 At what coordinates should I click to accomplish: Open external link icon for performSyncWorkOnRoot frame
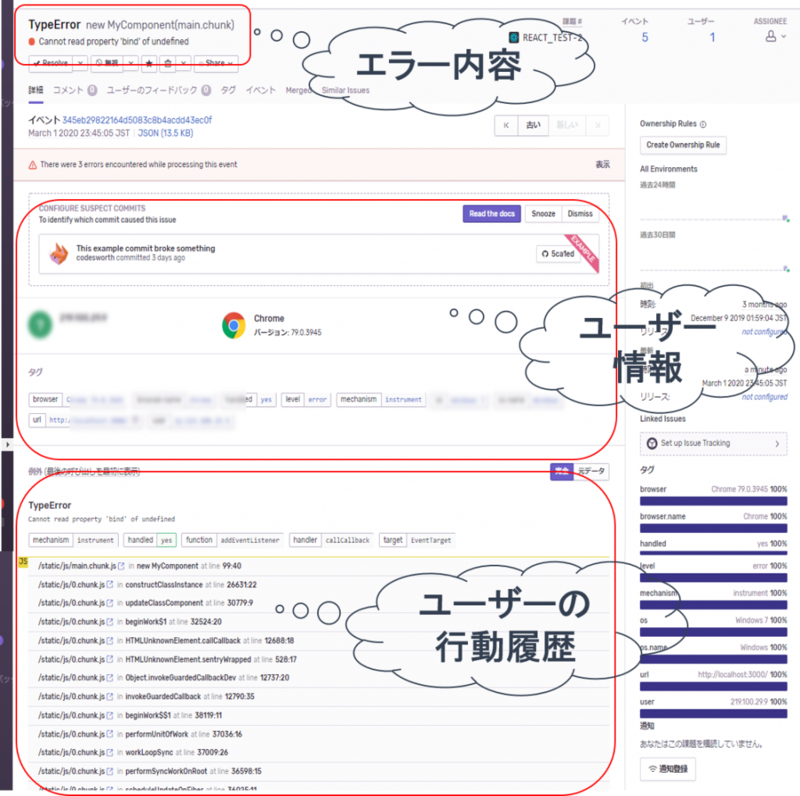tap(110, 772)
